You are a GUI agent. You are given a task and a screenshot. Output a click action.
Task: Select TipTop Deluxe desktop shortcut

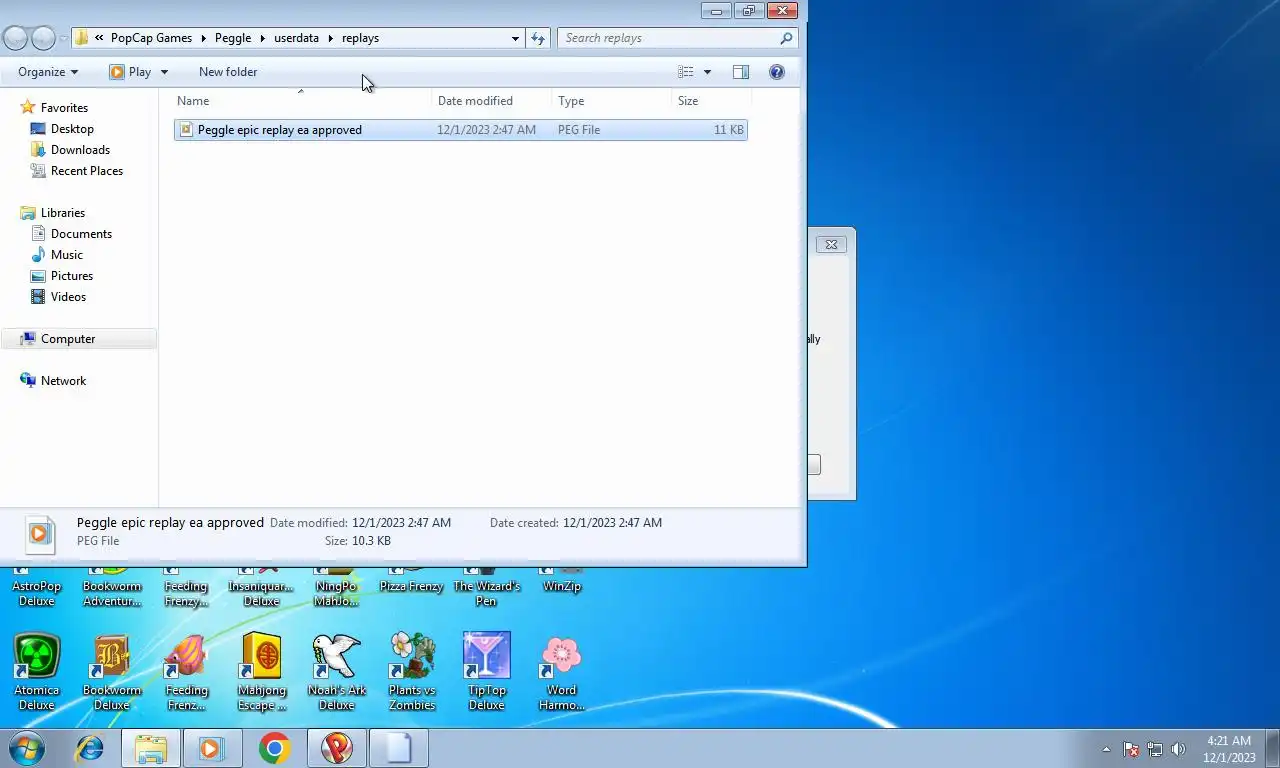point(487,672)
